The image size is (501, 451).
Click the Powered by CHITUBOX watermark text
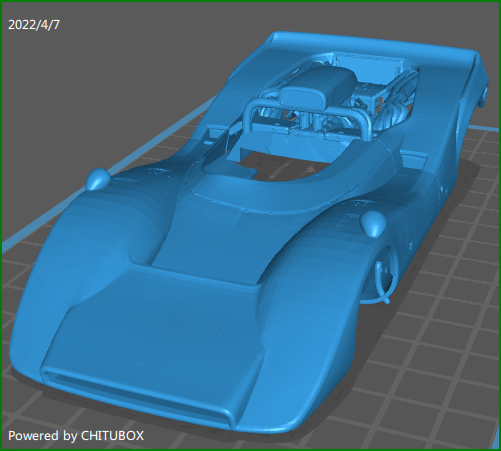(x=76, y=436)
